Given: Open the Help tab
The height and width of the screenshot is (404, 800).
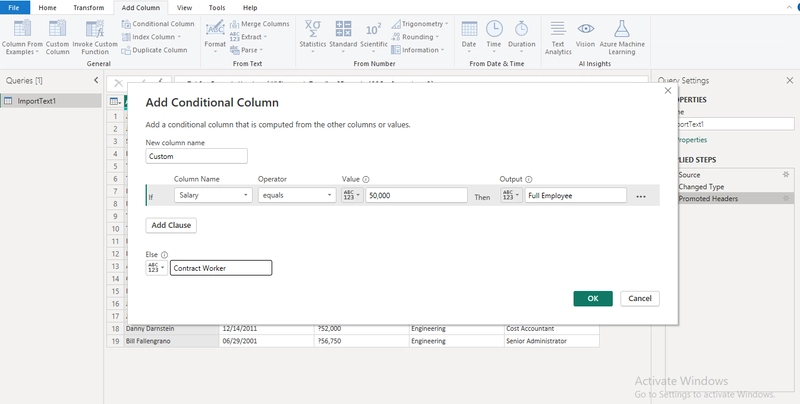Looking at the screenshot, I should tap(250, 8).
